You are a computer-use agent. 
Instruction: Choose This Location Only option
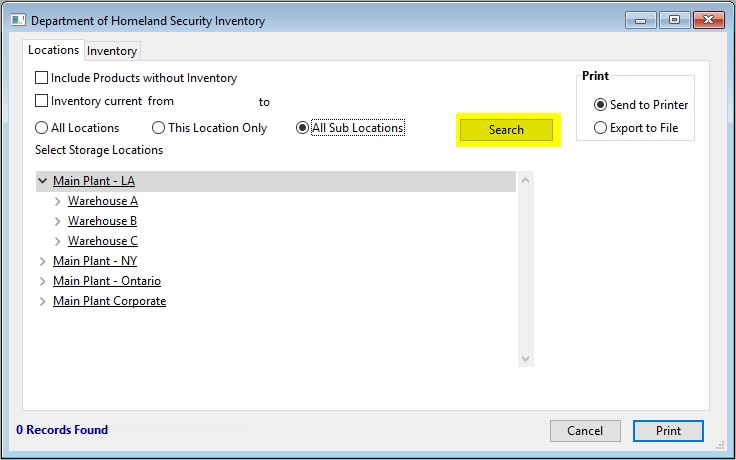158,128
